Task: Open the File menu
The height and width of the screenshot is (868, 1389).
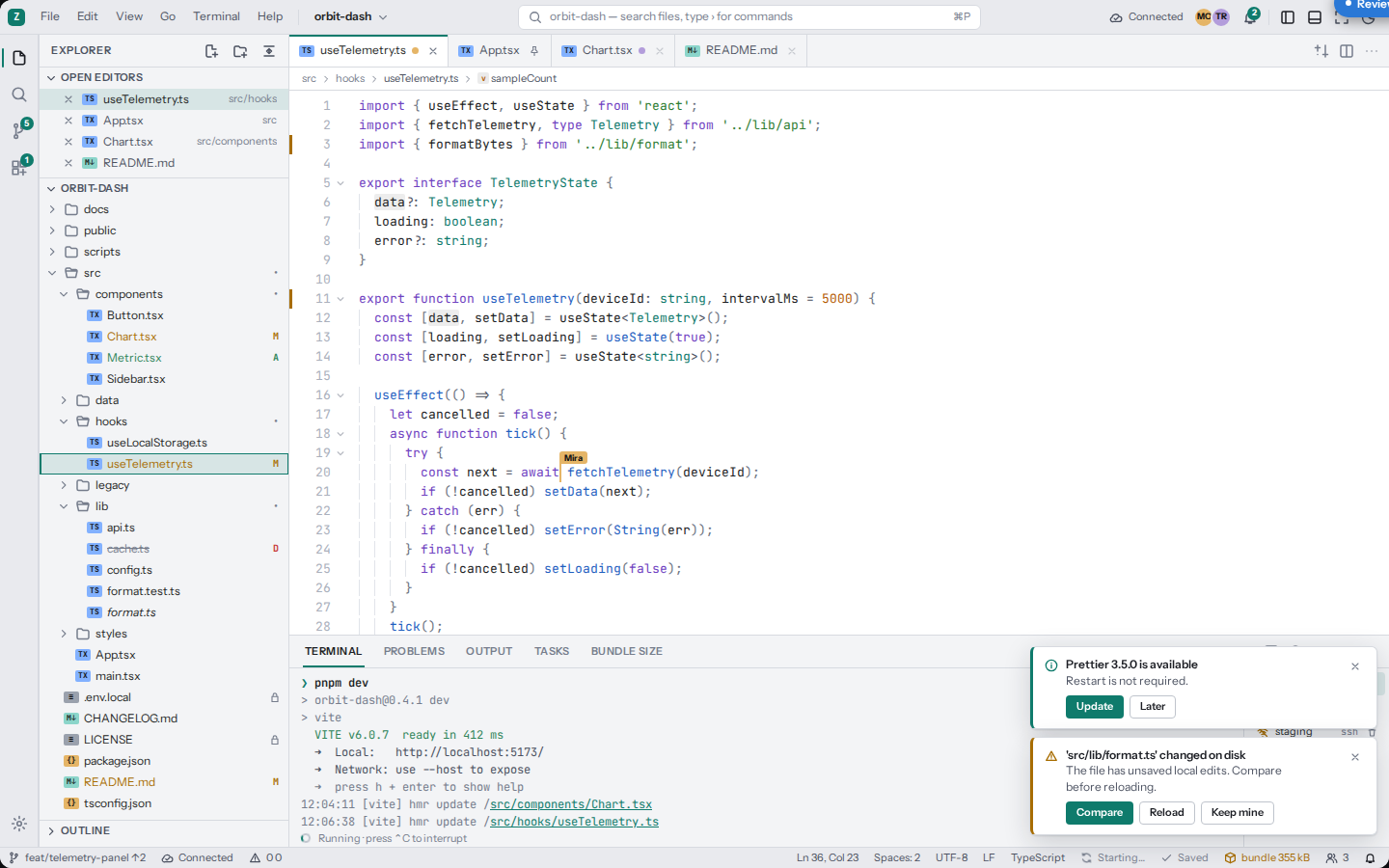Action: [x=50, y=16]
